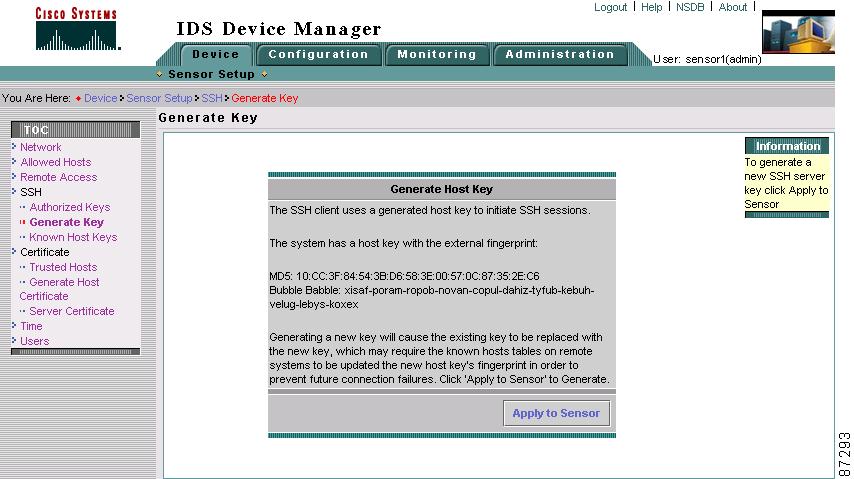Select Generate Key in the TOC
Viewport: 854px width, 479px height.
(66, 222)
